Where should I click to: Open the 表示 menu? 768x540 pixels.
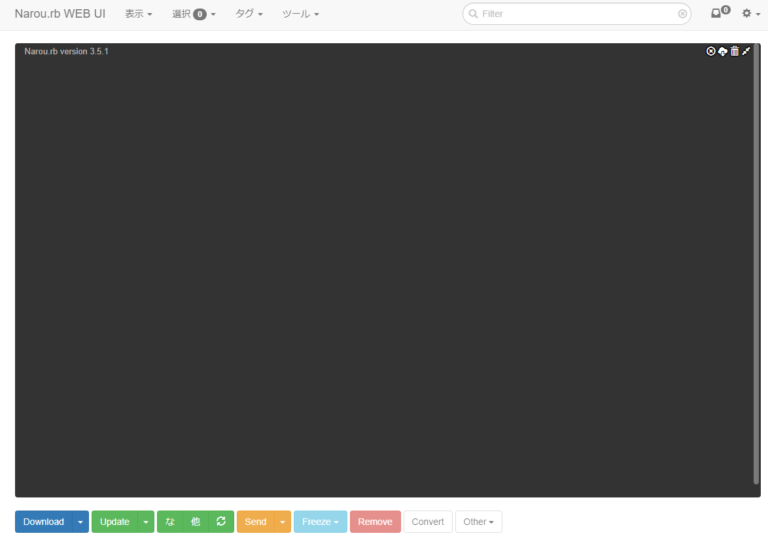point(138,14)
